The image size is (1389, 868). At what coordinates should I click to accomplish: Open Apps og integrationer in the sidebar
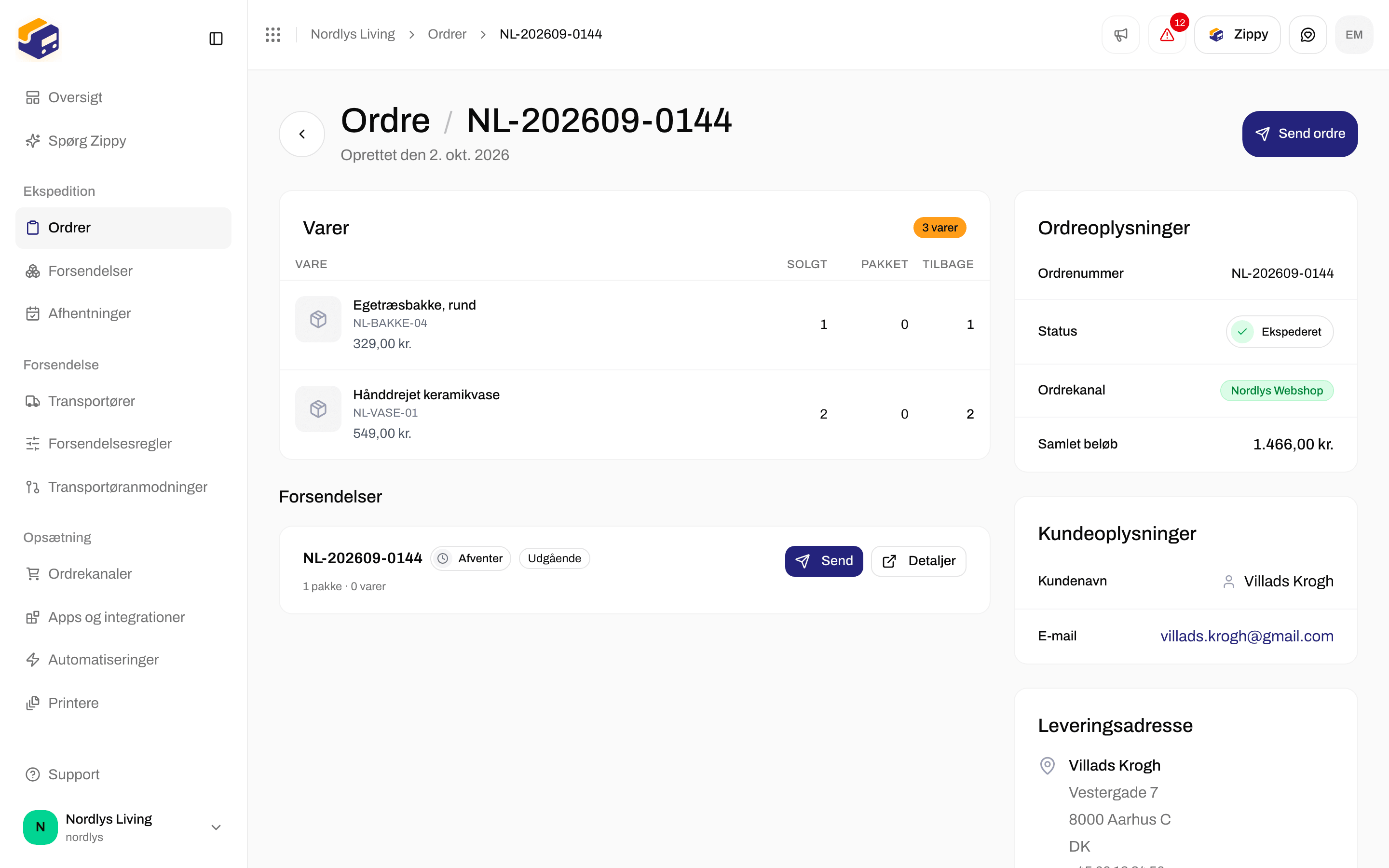pos(123,617)
